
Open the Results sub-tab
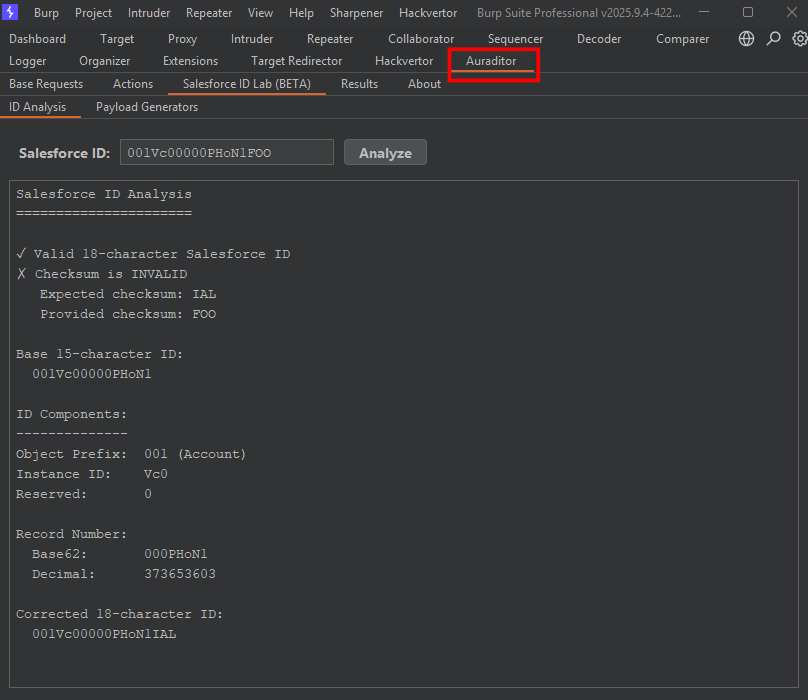pyautogui.click(x=359, y=84)
